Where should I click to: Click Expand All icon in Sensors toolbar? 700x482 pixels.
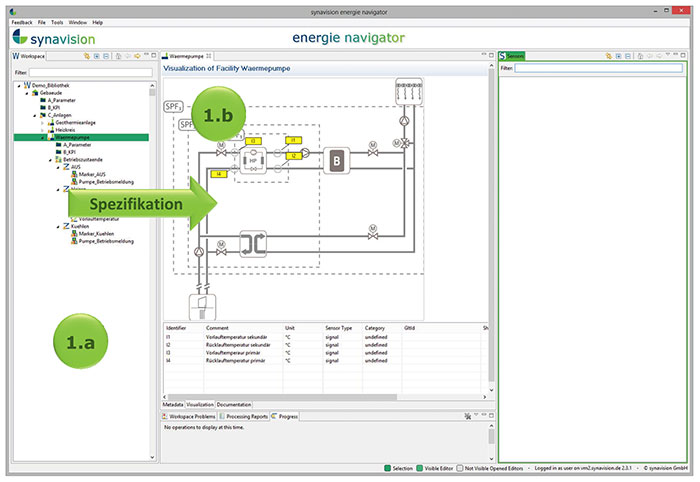tap(618, 56)
